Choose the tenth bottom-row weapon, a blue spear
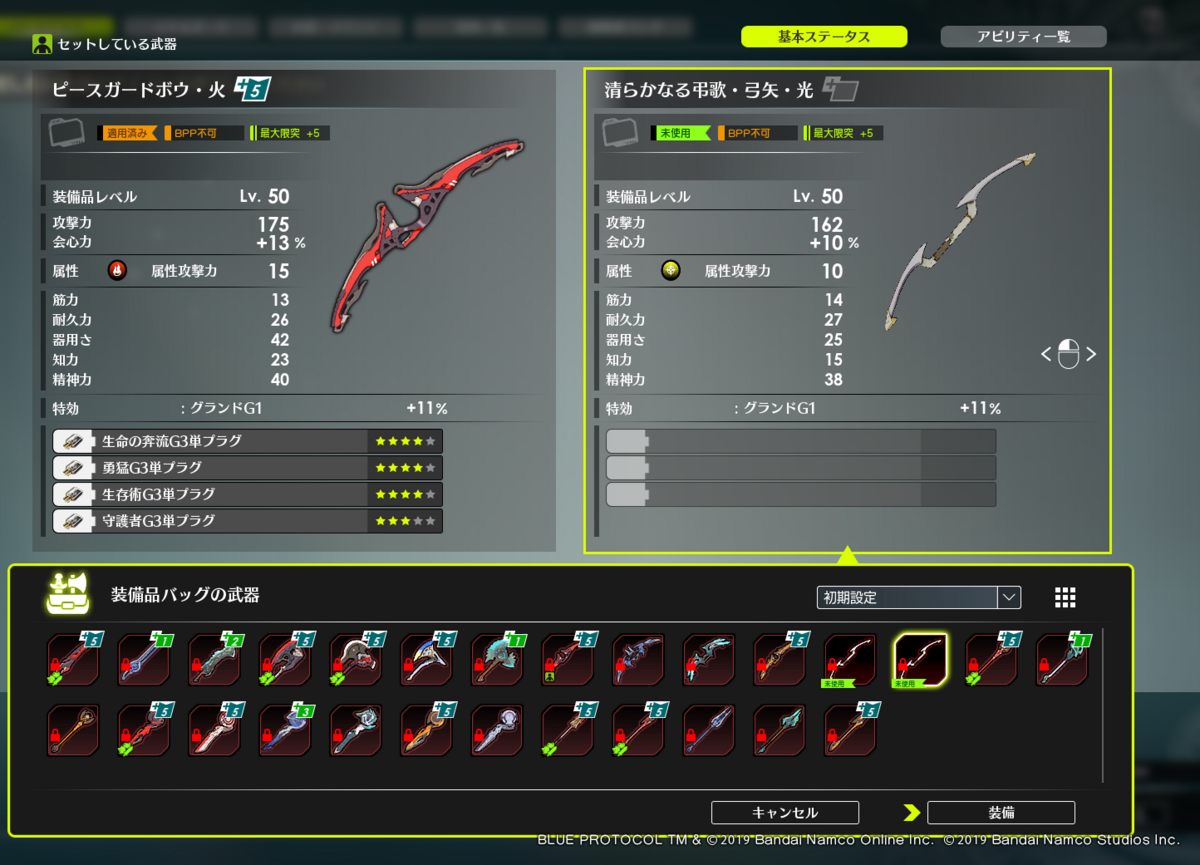1200x865 pixels. [709, 730]
